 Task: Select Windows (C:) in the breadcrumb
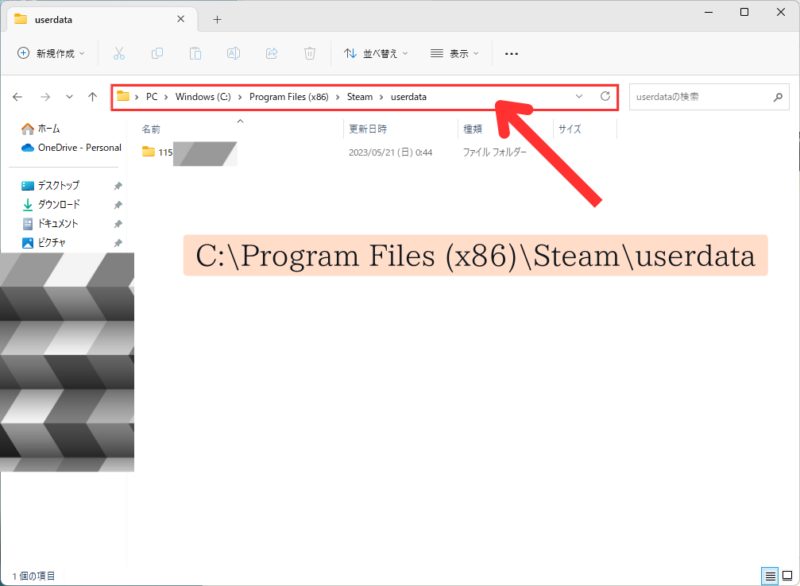[203, 97]
